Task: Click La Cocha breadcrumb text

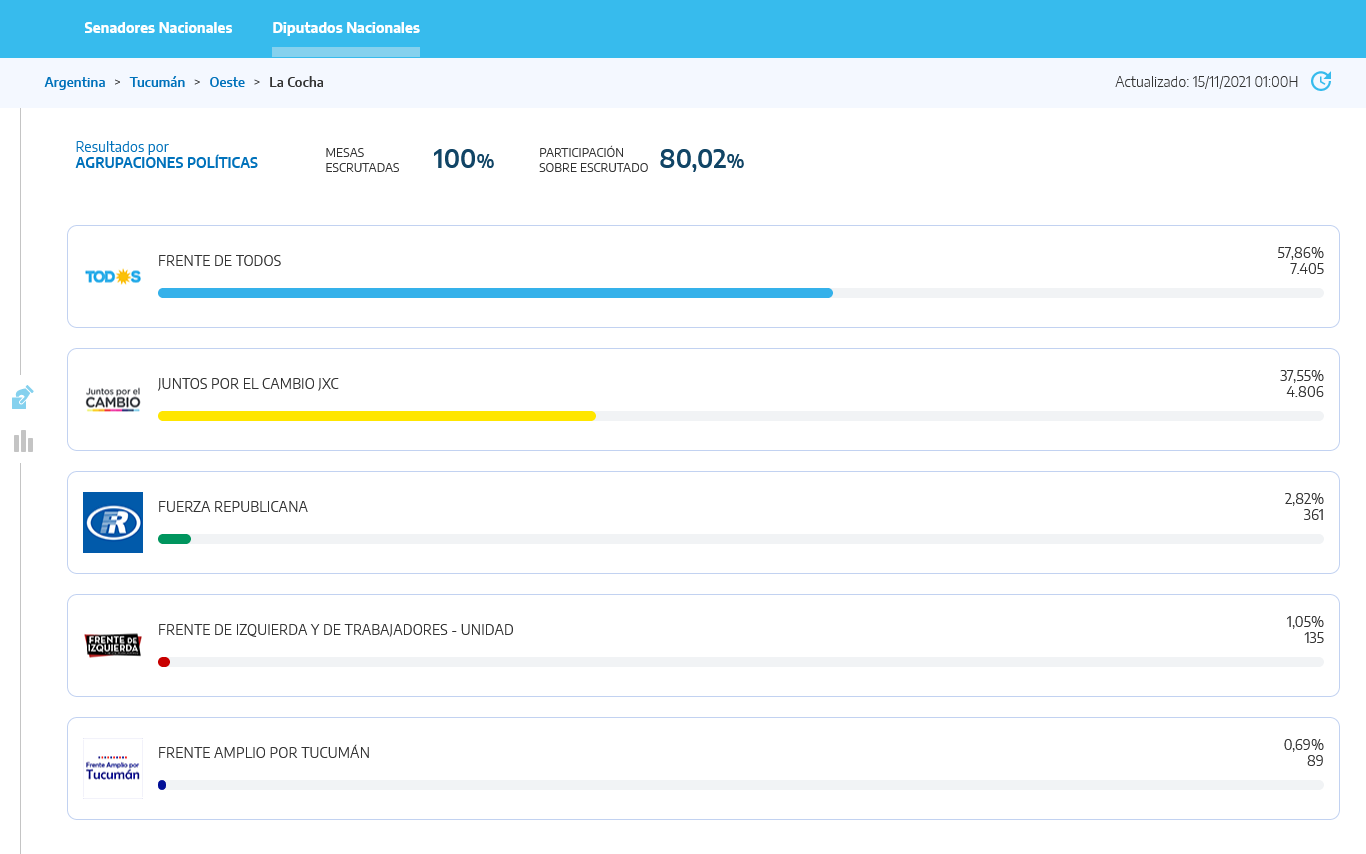Action: pos(296,82)
